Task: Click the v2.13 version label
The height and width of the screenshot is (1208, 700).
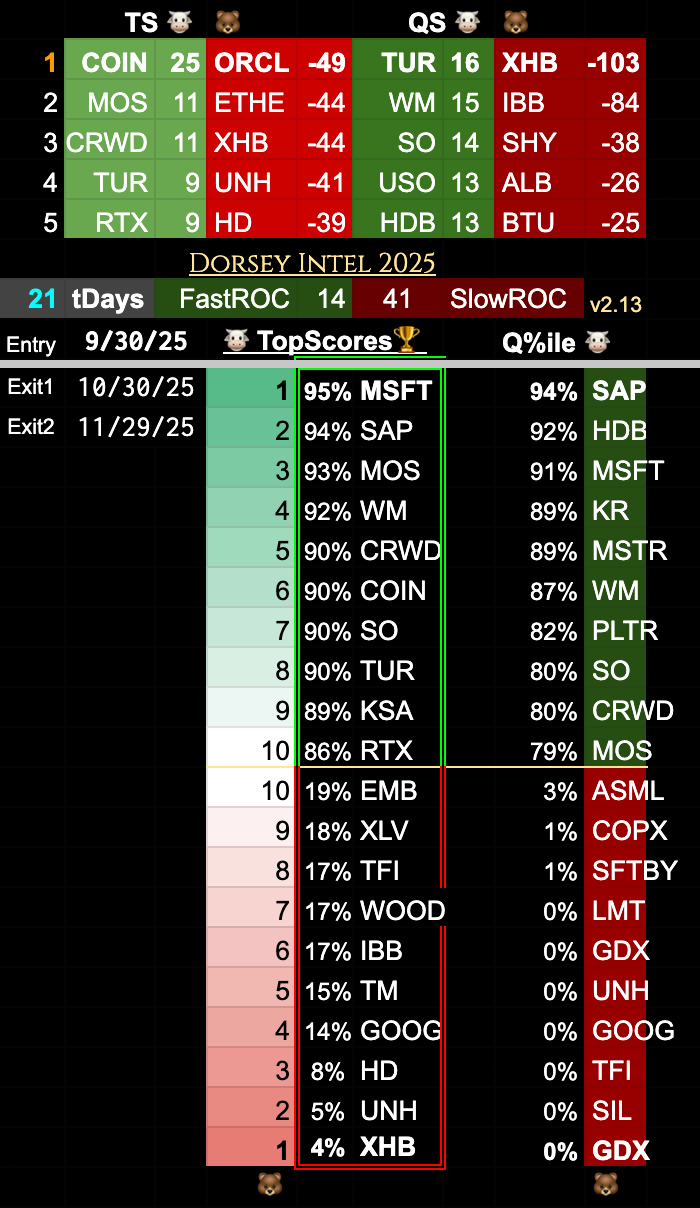Action: click(614, 304)
